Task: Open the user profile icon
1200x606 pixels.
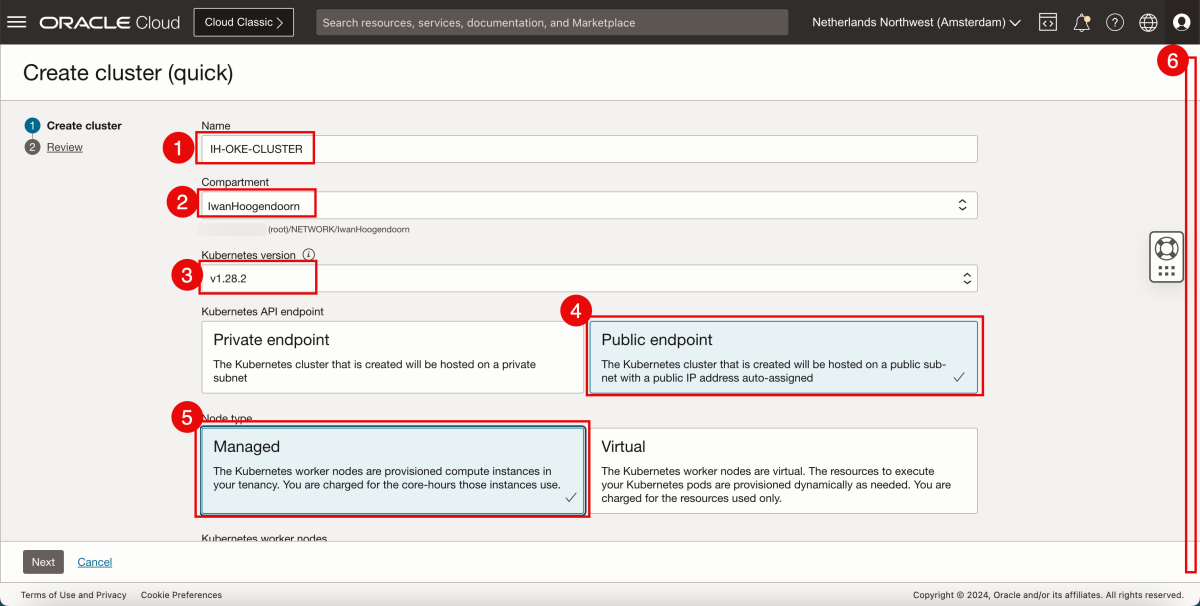Action: (x=1181, y=21)
